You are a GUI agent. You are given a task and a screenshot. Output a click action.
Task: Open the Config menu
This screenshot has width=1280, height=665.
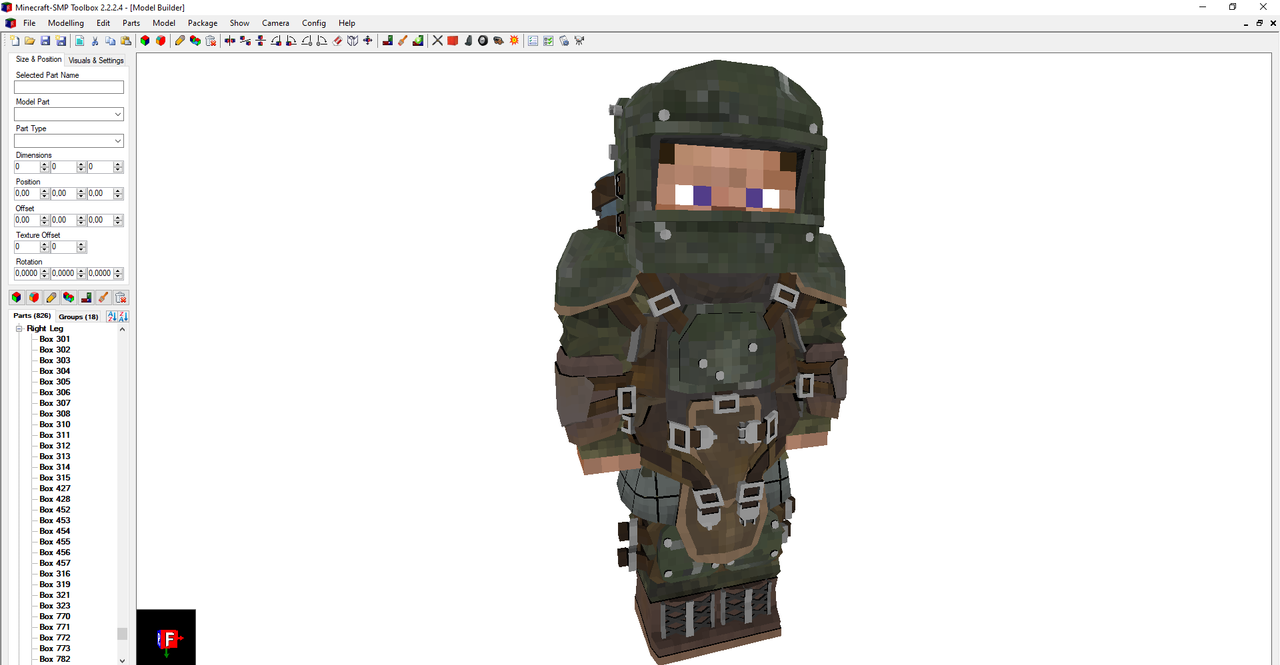314,22
